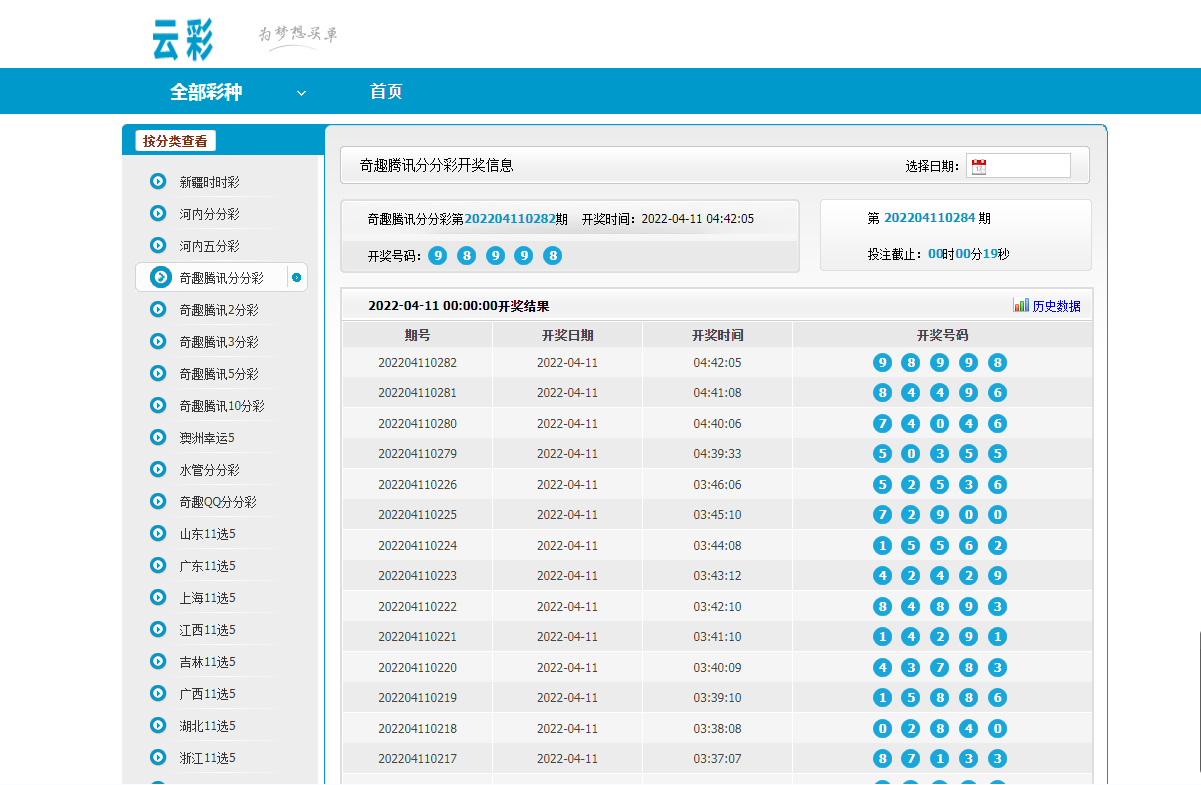Go to 奇趣腾讯5分彩 lottery
The image size is (1201, 785).
click(x=218, y=374)
